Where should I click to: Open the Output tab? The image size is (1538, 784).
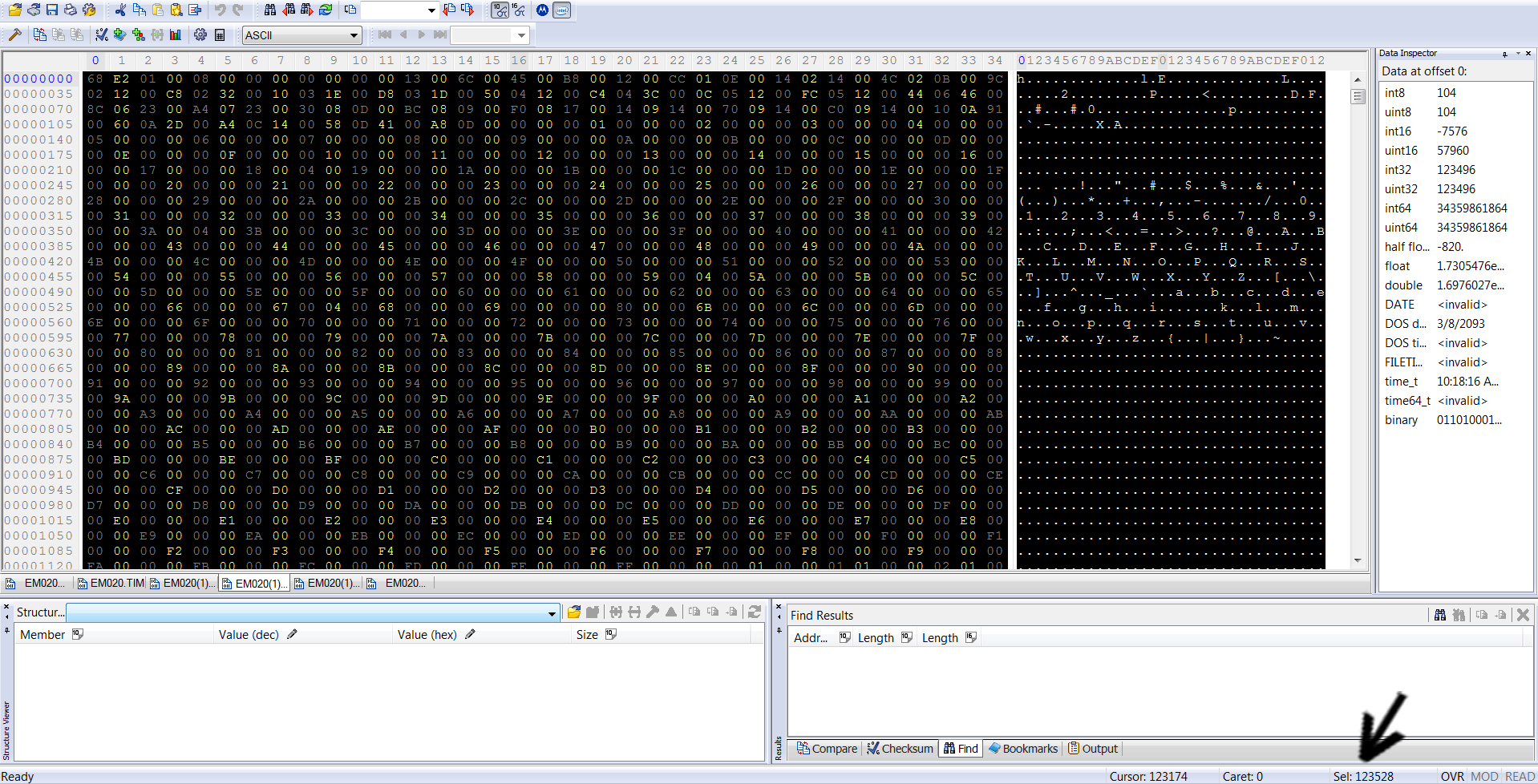(x=1093, y=749)
